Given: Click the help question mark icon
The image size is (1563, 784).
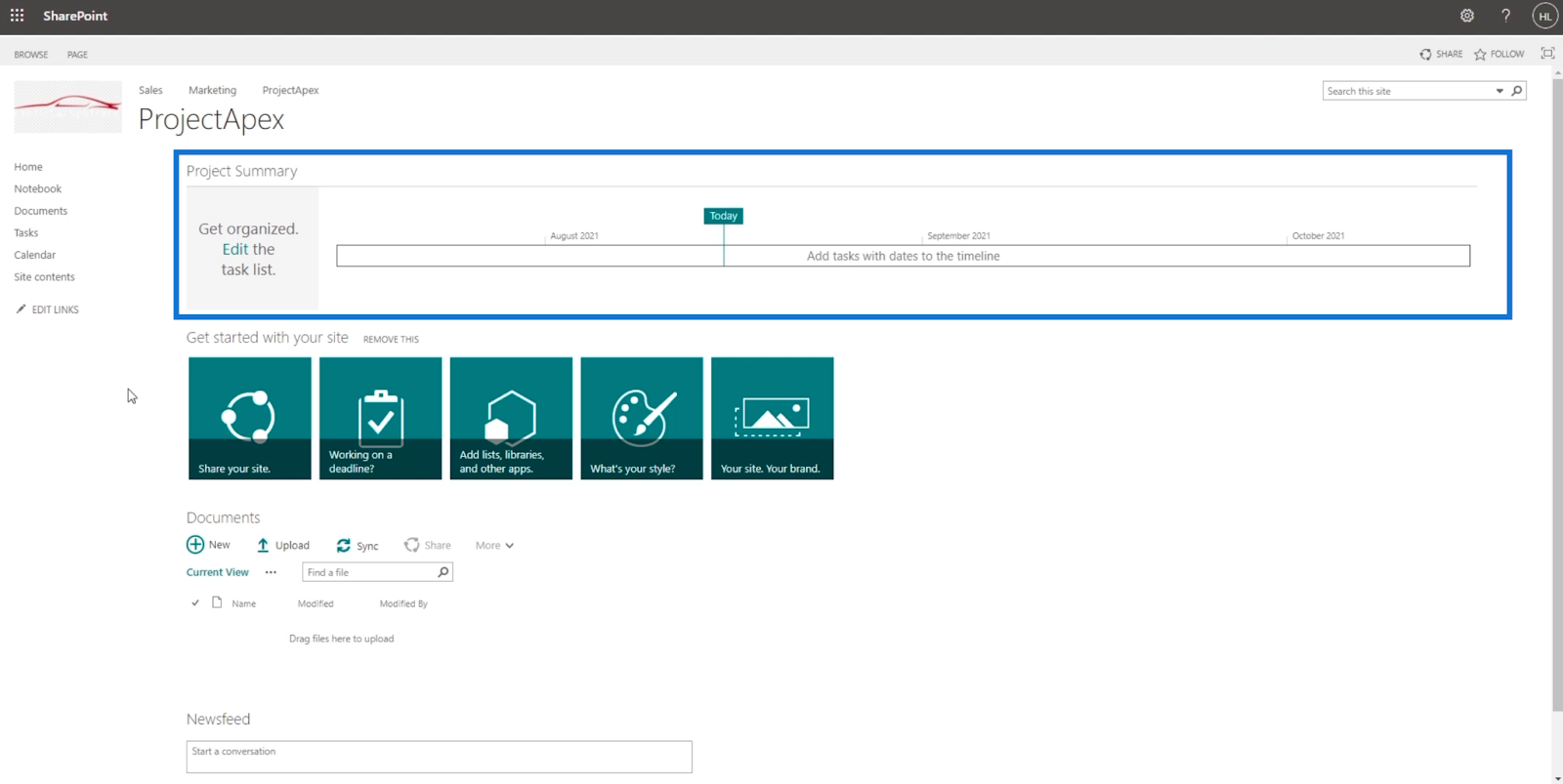Looking at the screenshot, I should pos(1505,16).
